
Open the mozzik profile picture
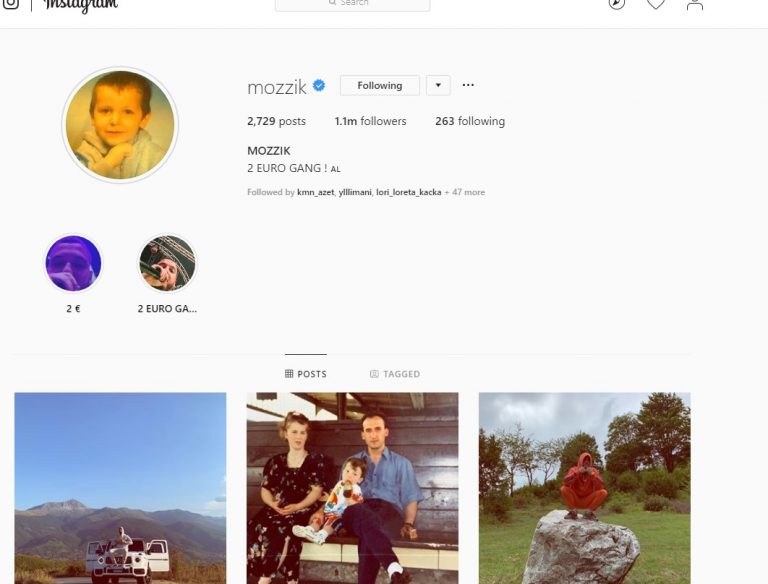tap(120, 125)
